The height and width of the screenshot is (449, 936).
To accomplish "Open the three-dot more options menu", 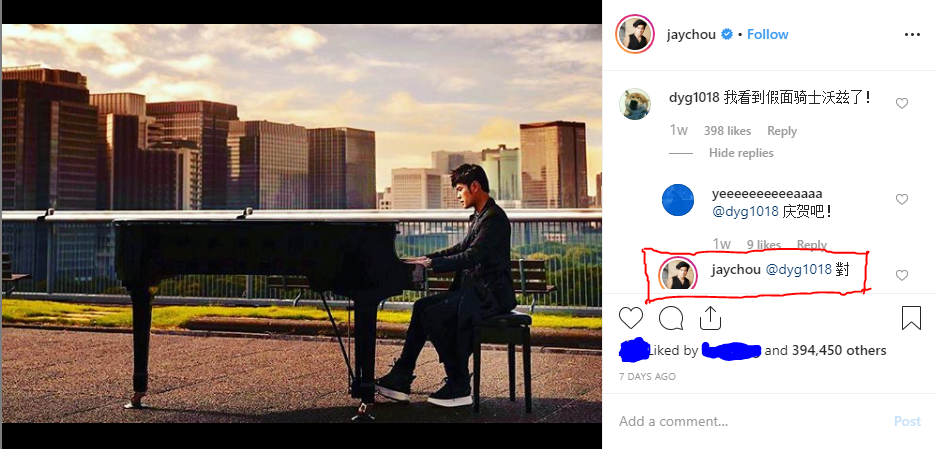I will point(912,35).
